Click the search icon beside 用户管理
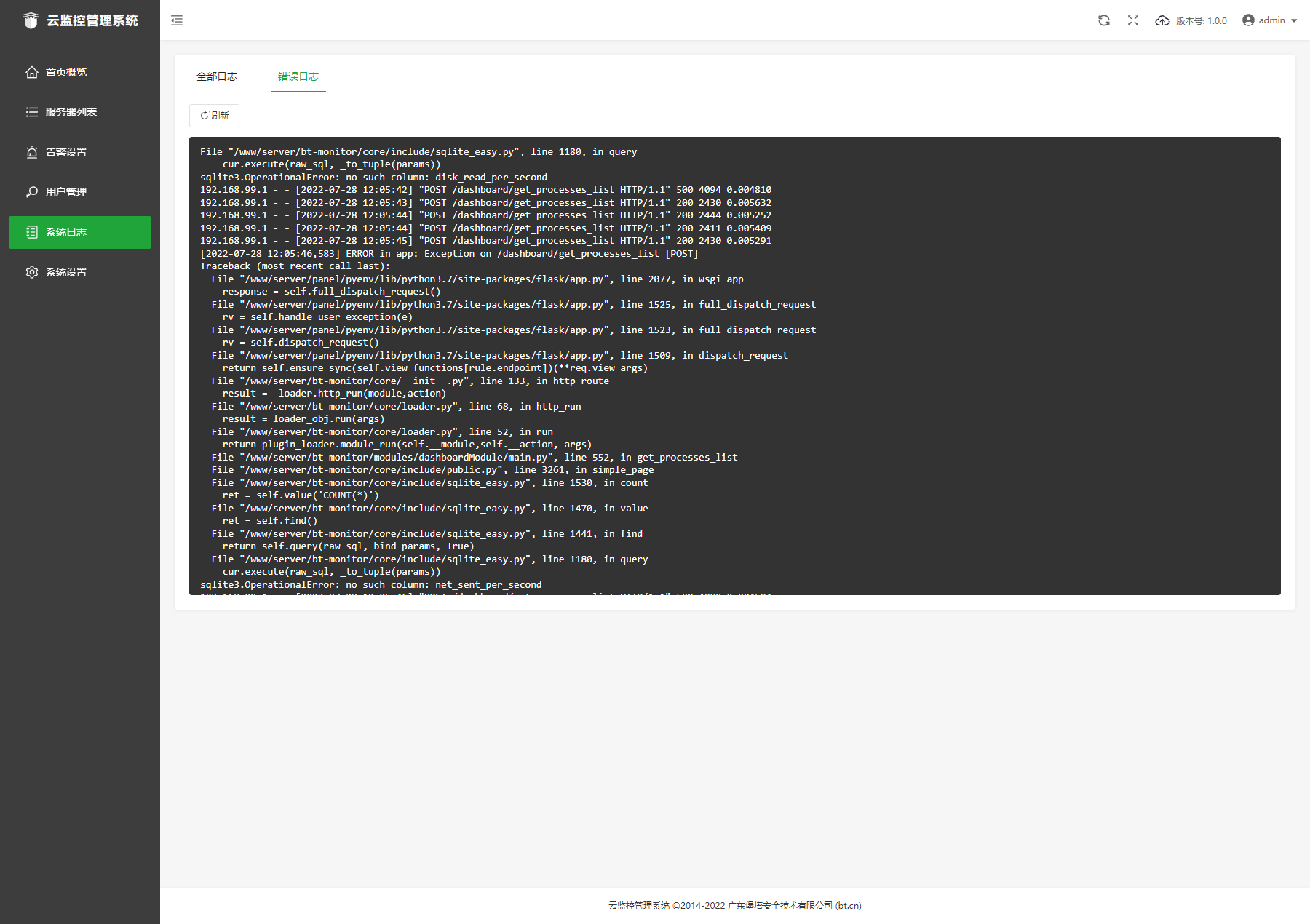This screenshot has width=1310, height=924. tap(32, 192)
